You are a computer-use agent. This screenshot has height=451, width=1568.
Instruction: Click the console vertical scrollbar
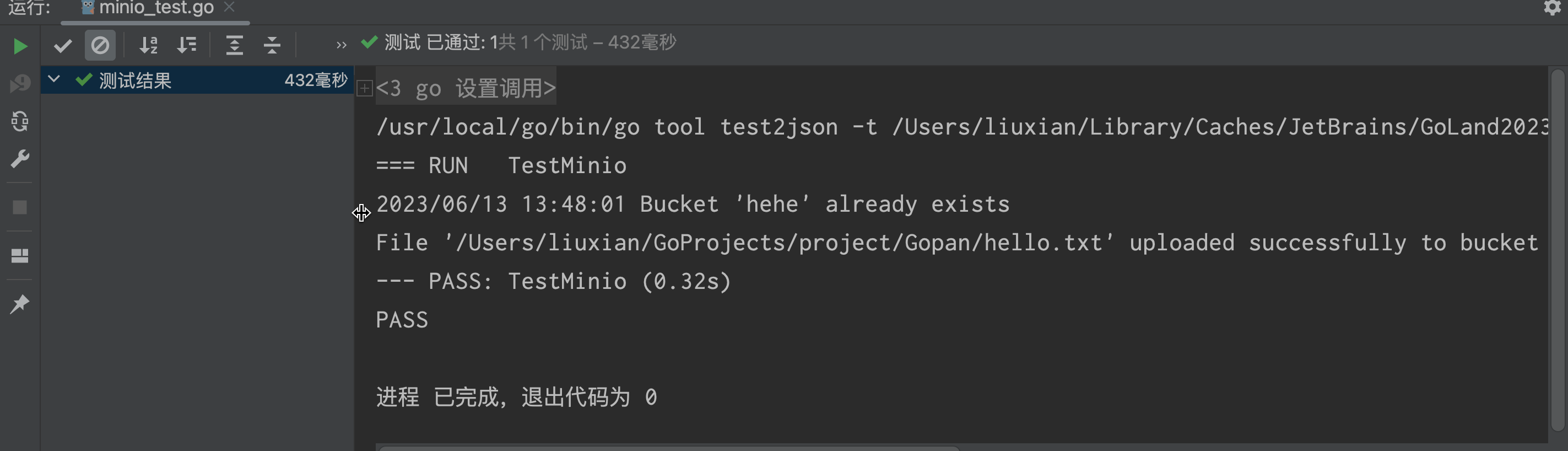(x=1558, y=244)
